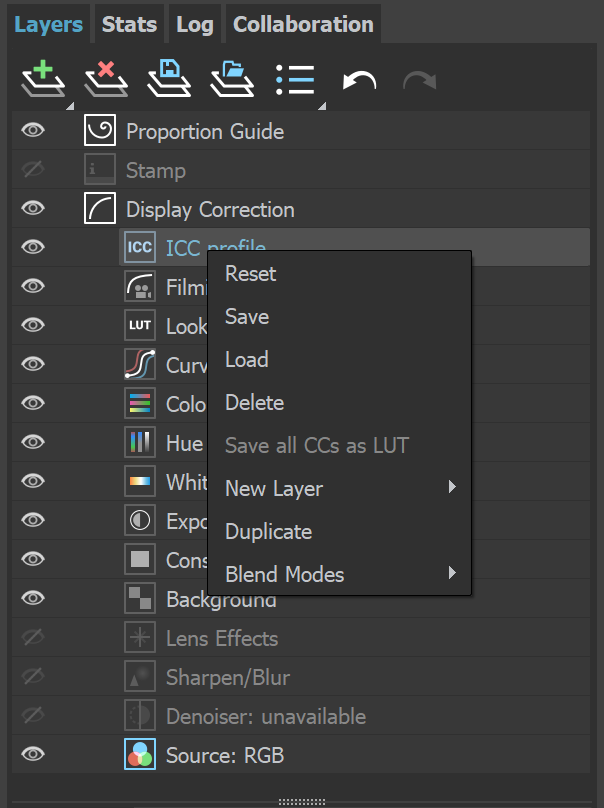Click the Save layers toolbar icon
Screen dimensions: 604x808
(x=169, y=79)
